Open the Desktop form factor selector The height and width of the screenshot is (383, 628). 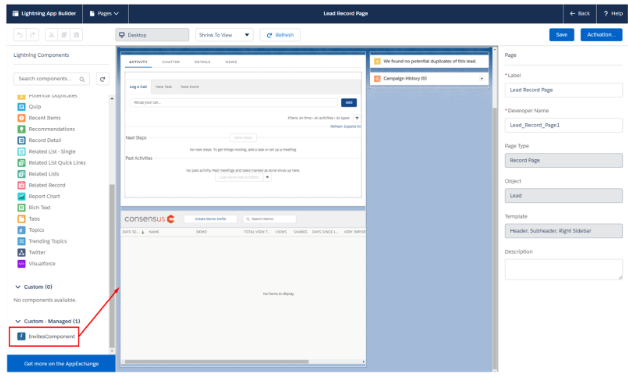[152, 35]
